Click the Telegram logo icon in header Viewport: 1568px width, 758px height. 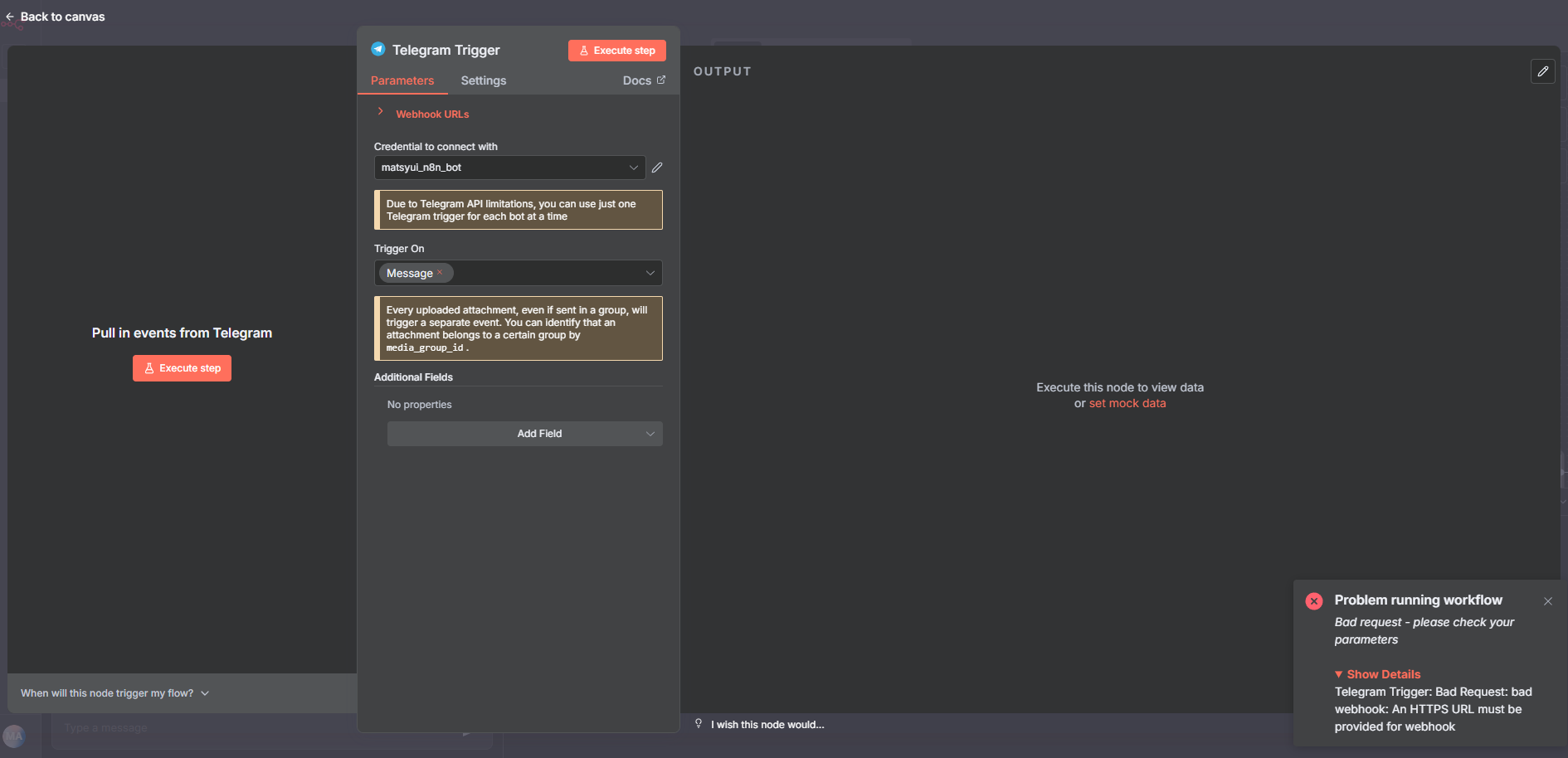point(378,49)
